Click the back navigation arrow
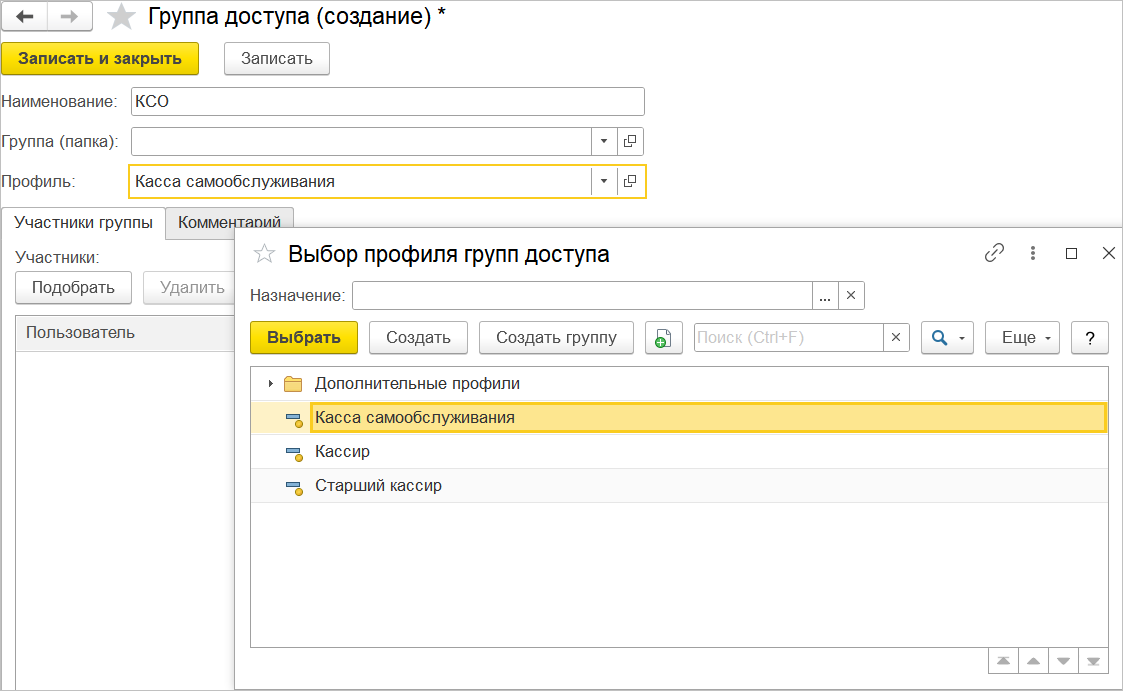 pyautogui.click(x=25, y=17)
